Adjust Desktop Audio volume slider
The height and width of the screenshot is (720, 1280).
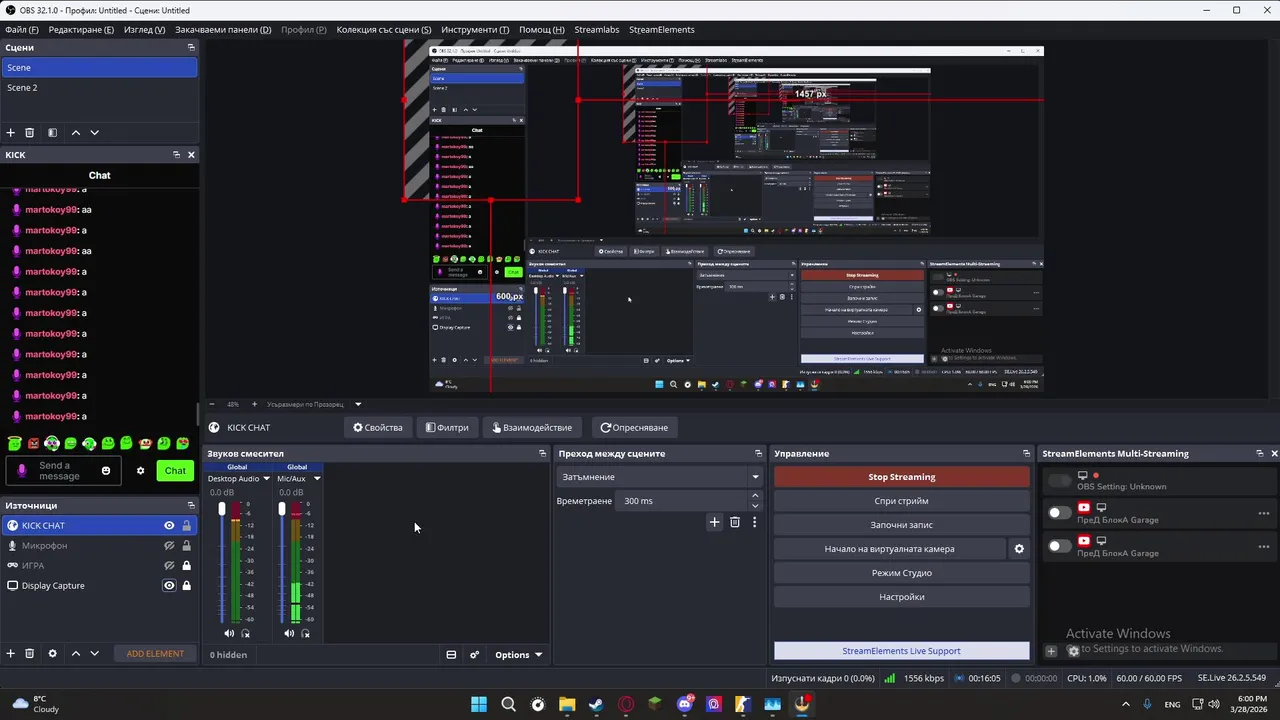point(222,563)
